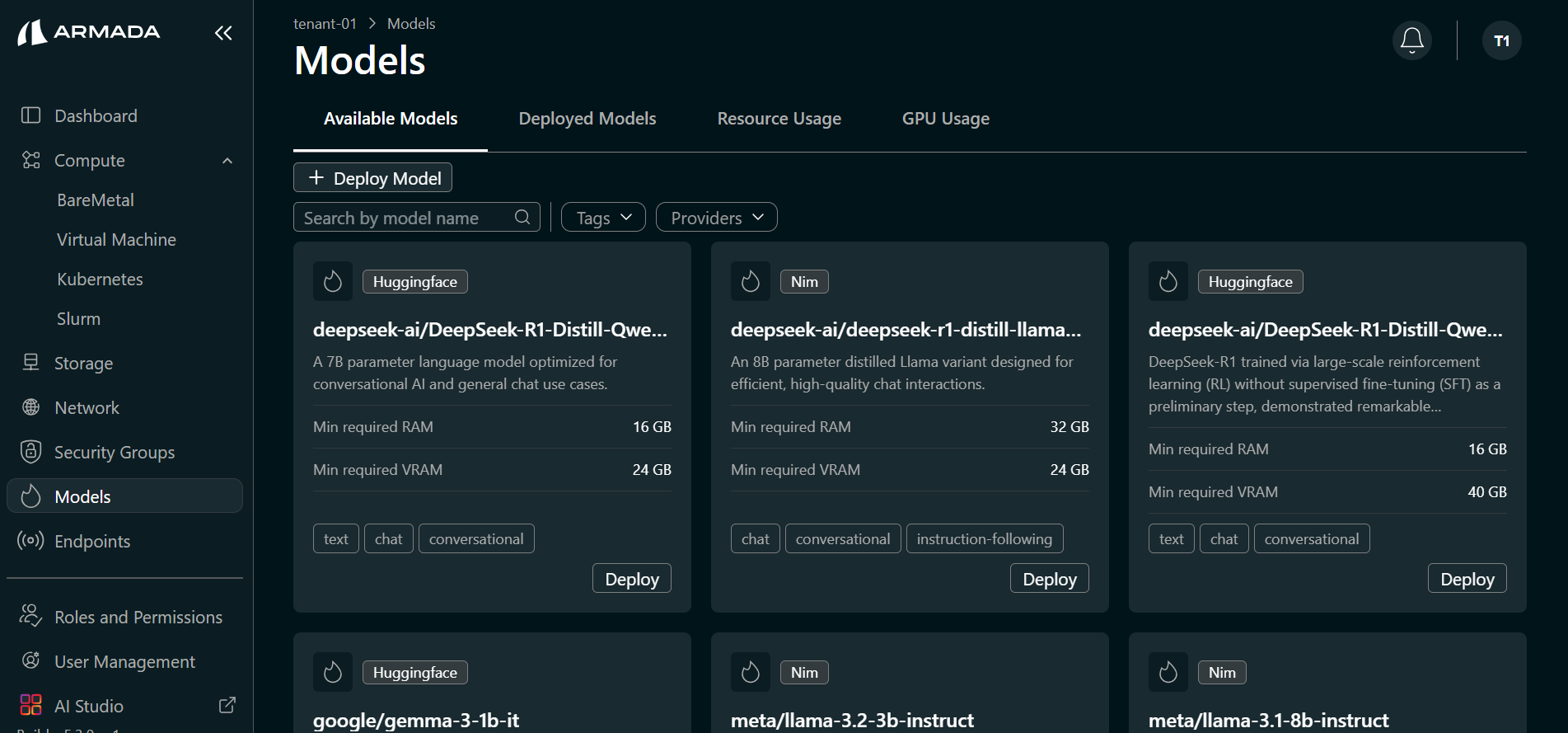Click the google/gemma-3-1b-it model title
The height and width of the screenshot is (733, 1568).
click(x=416, y=721)
